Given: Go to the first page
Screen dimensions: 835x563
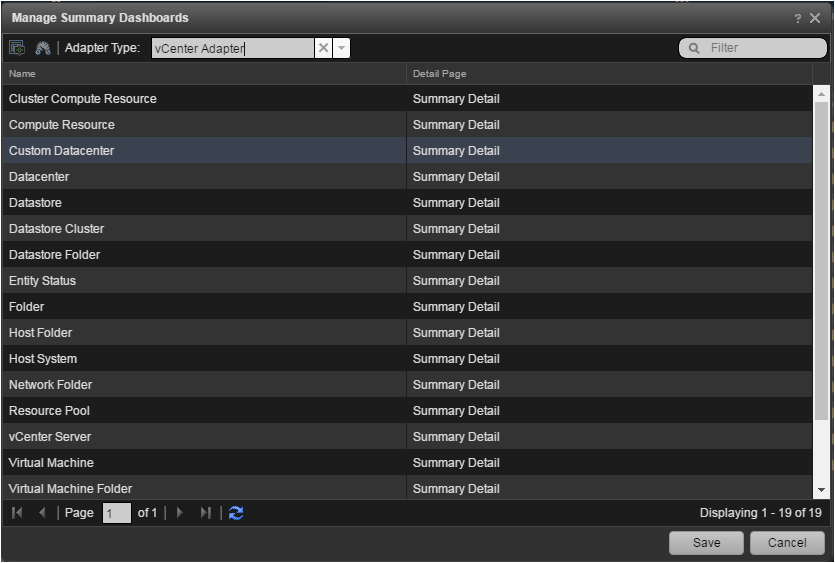Looking at the screenshot, I should [x=17, y=513].
